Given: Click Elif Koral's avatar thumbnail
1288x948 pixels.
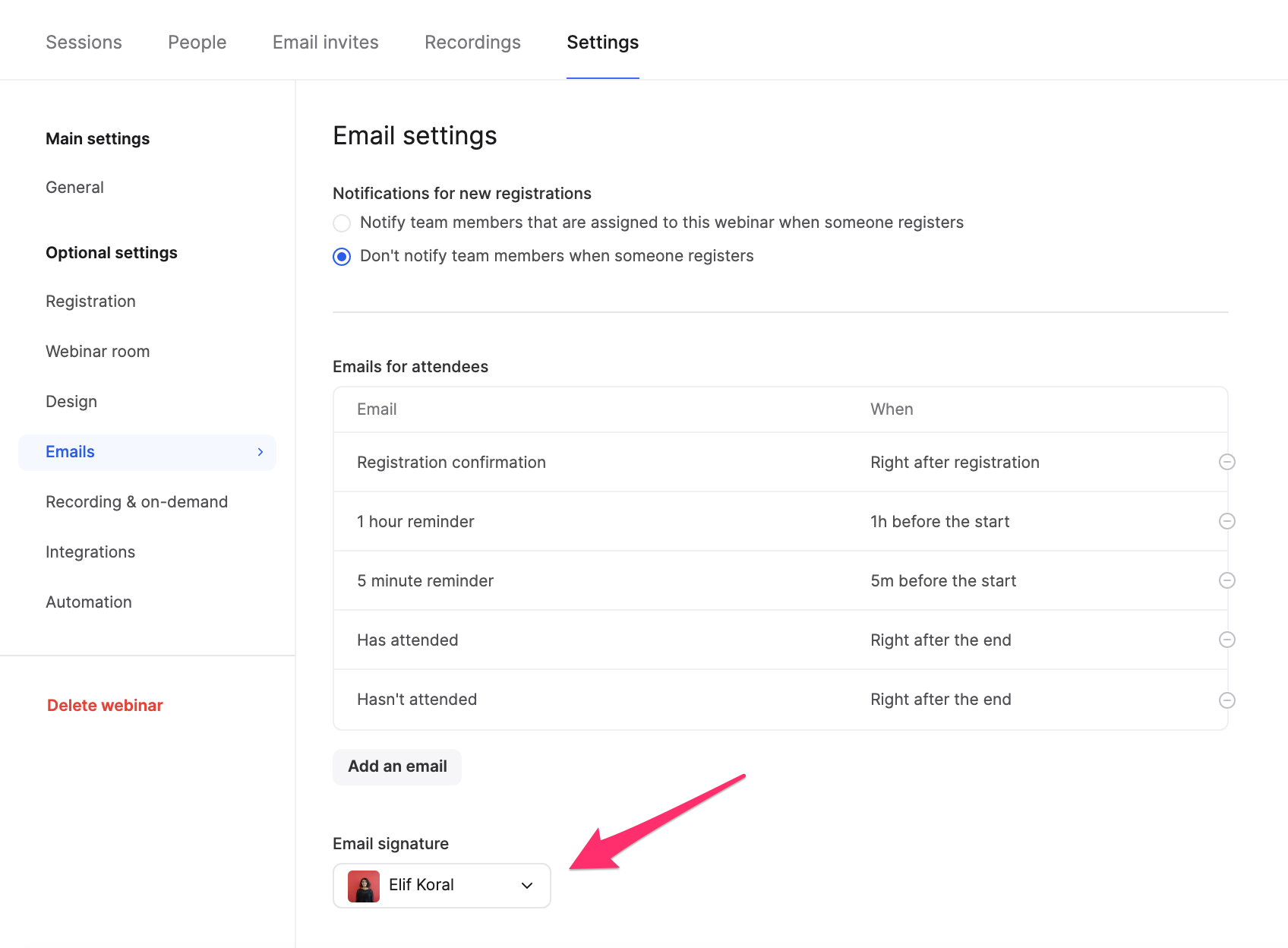Looking at the screenshot, I should (x=362, y=885).
